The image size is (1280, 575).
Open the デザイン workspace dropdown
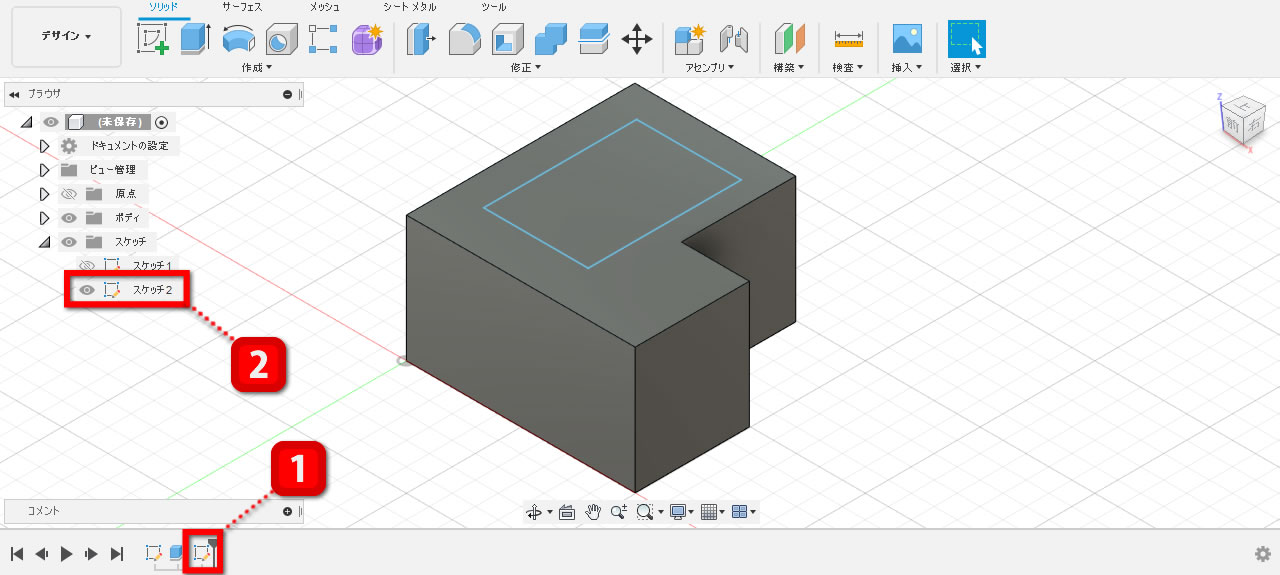[x=66, y=37]
